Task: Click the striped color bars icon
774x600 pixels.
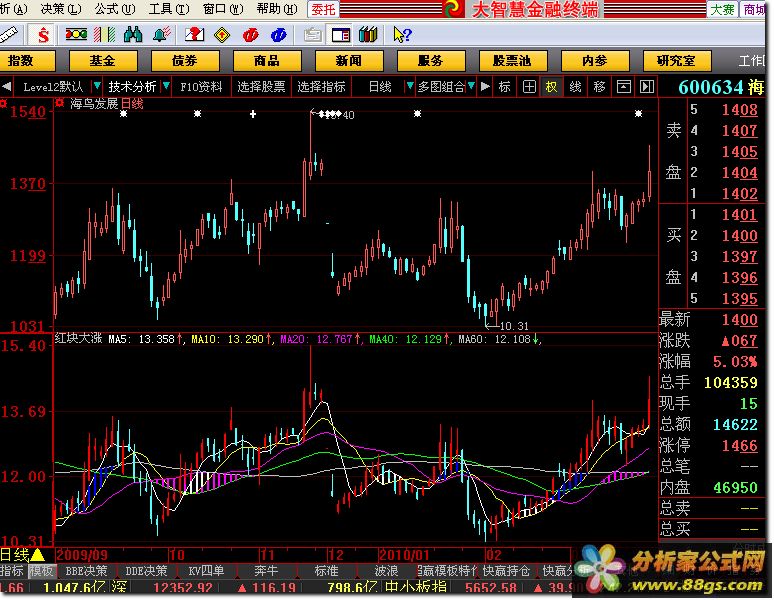Action: coord(105,35)
